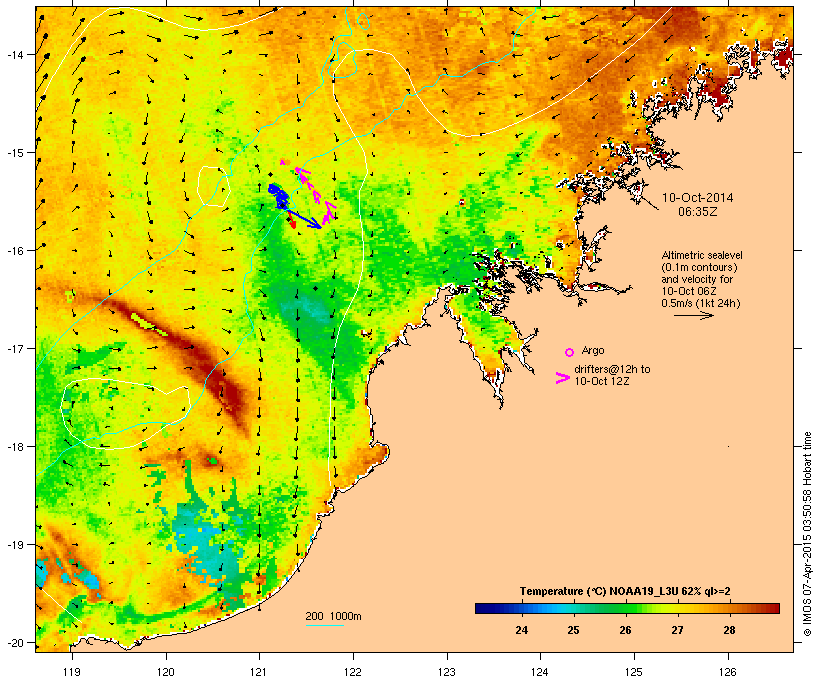Click longitude axis label '120'
Viewport: 820px width, 680px height.
point(166,672)
